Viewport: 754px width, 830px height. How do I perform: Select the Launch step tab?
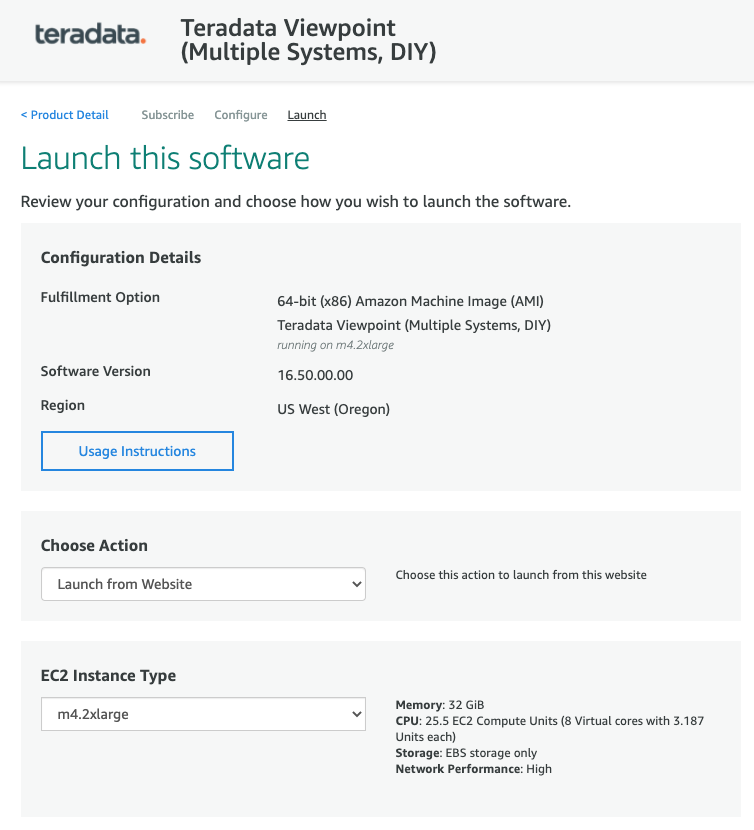click(x=307, y=115)
